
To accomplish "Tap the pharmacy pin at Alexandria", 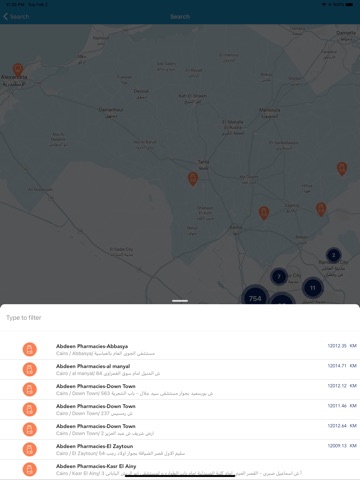I will (x=18, y=70).
